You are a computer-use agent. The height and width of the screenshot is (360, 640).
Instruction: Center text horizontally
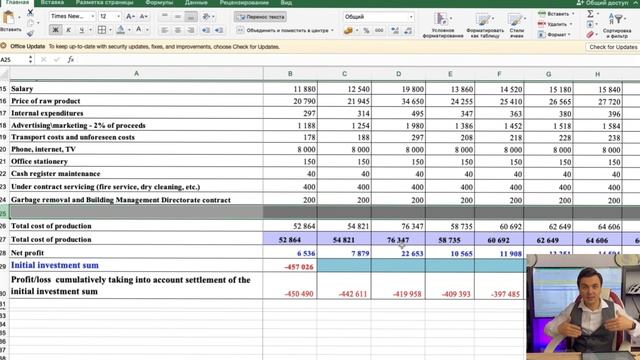[178, 30]
